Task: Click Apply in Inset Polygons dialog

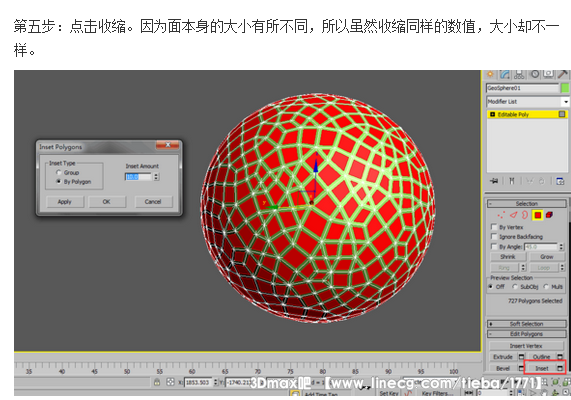Action: [x=65, y=201]
